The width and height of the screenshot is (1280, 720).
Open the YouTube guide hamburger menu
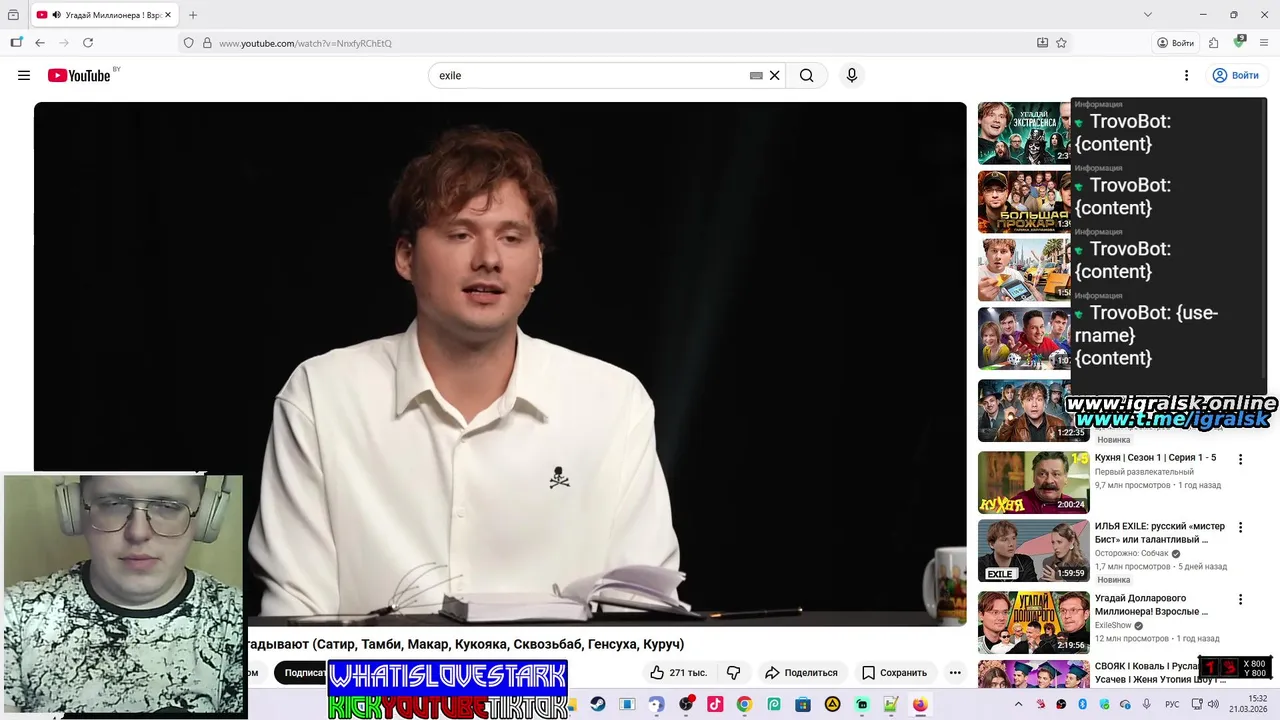tap(24, 75)
